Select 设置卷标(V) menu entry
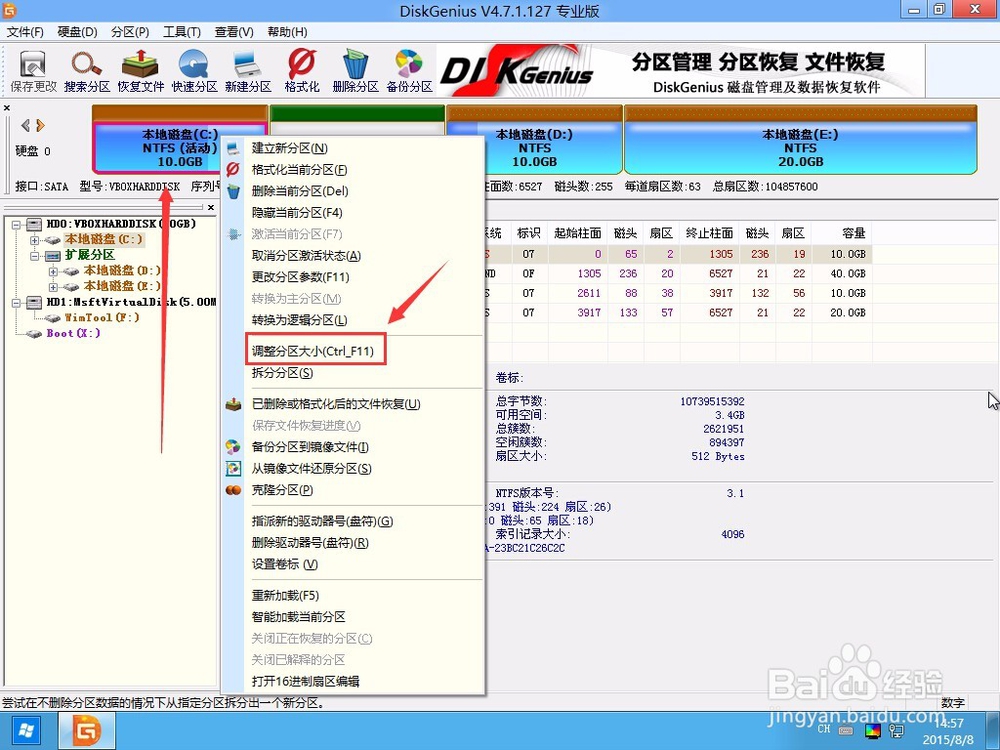The image size is (1000, 750). coord(284,564)
